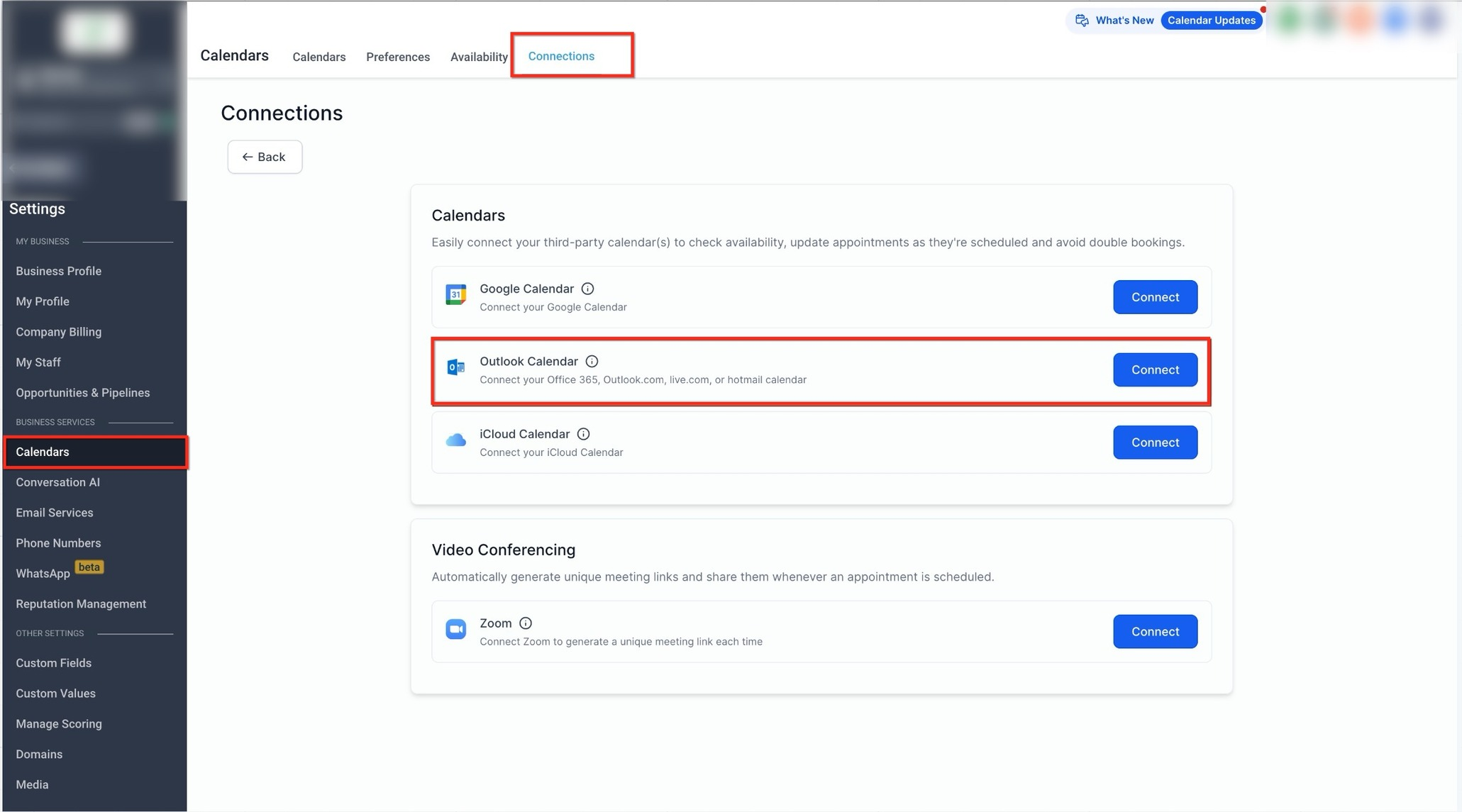Click the Outlook Calendar logo icon
This screenshot has height=812, width=1462.
point(455,367)
